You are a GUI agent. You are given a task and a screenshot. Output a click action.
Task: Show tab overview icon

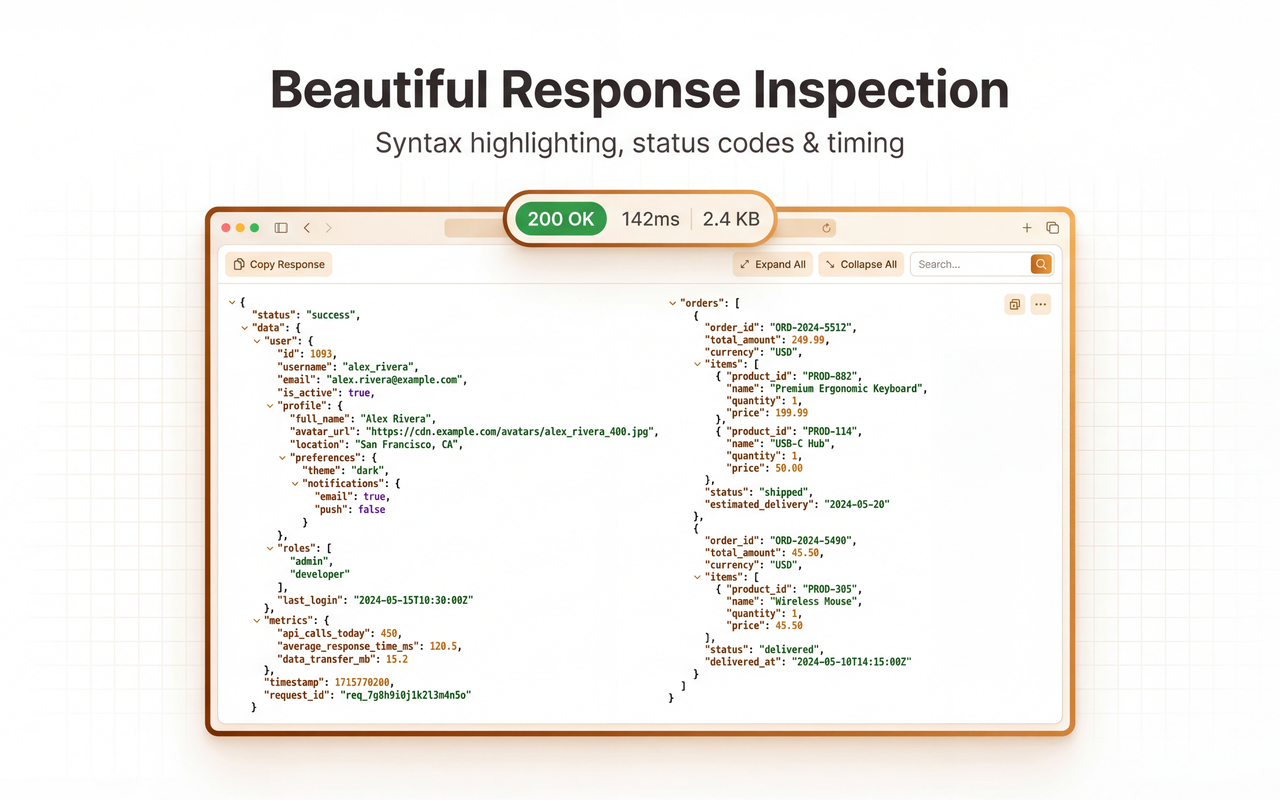click(x=1052, y=228)
